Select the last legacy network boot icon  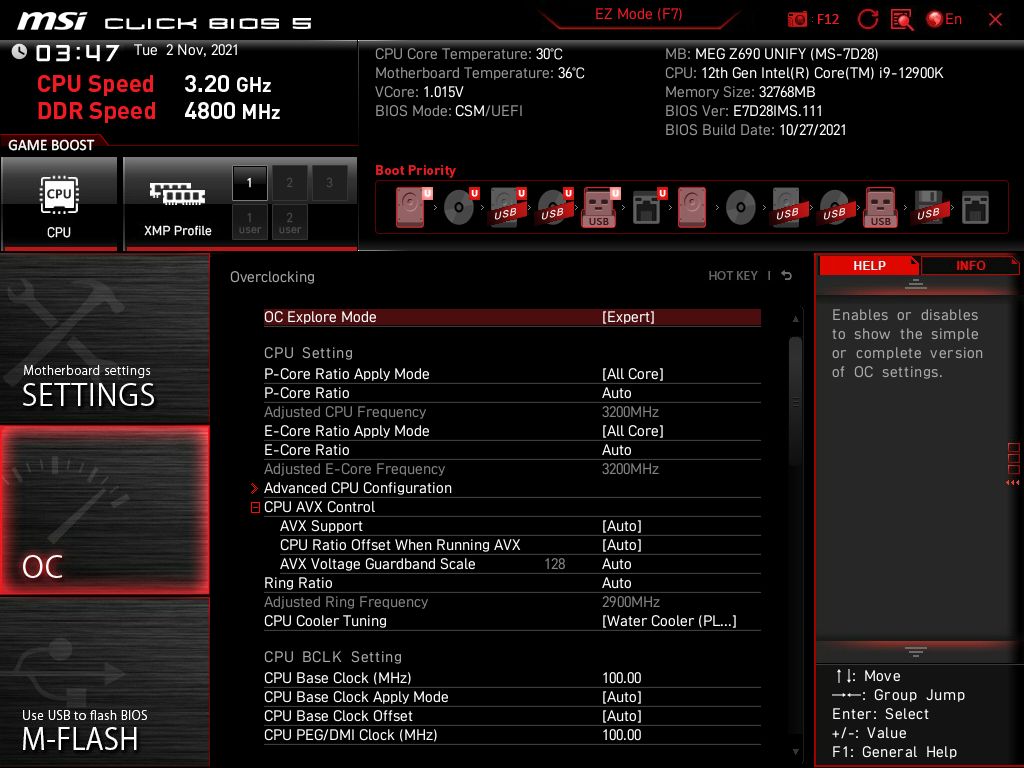(x=975, y=208)
